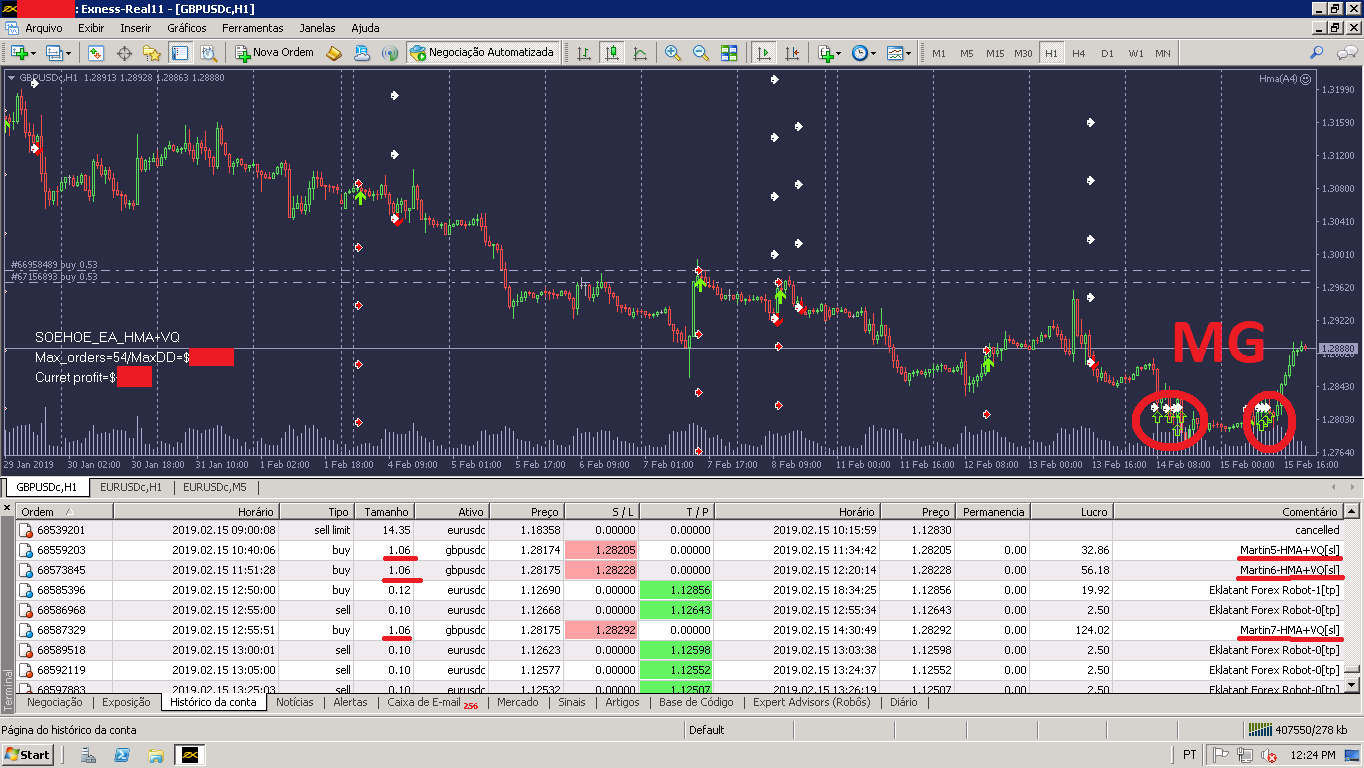
Task: Select order row 68559203
Action: pos(679,550)
